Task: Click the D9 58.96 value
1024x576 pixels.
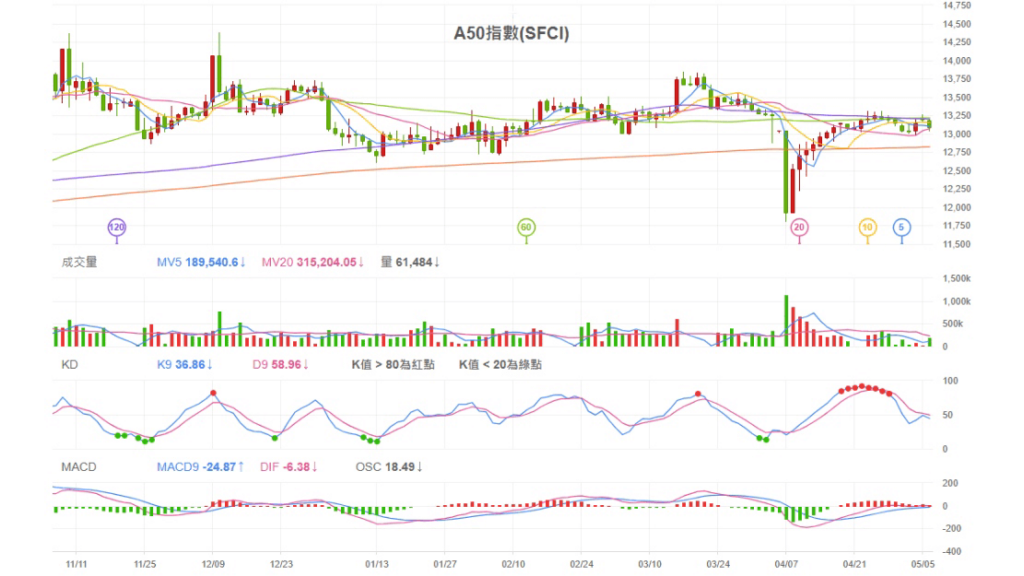Action: tap(280, 364)
